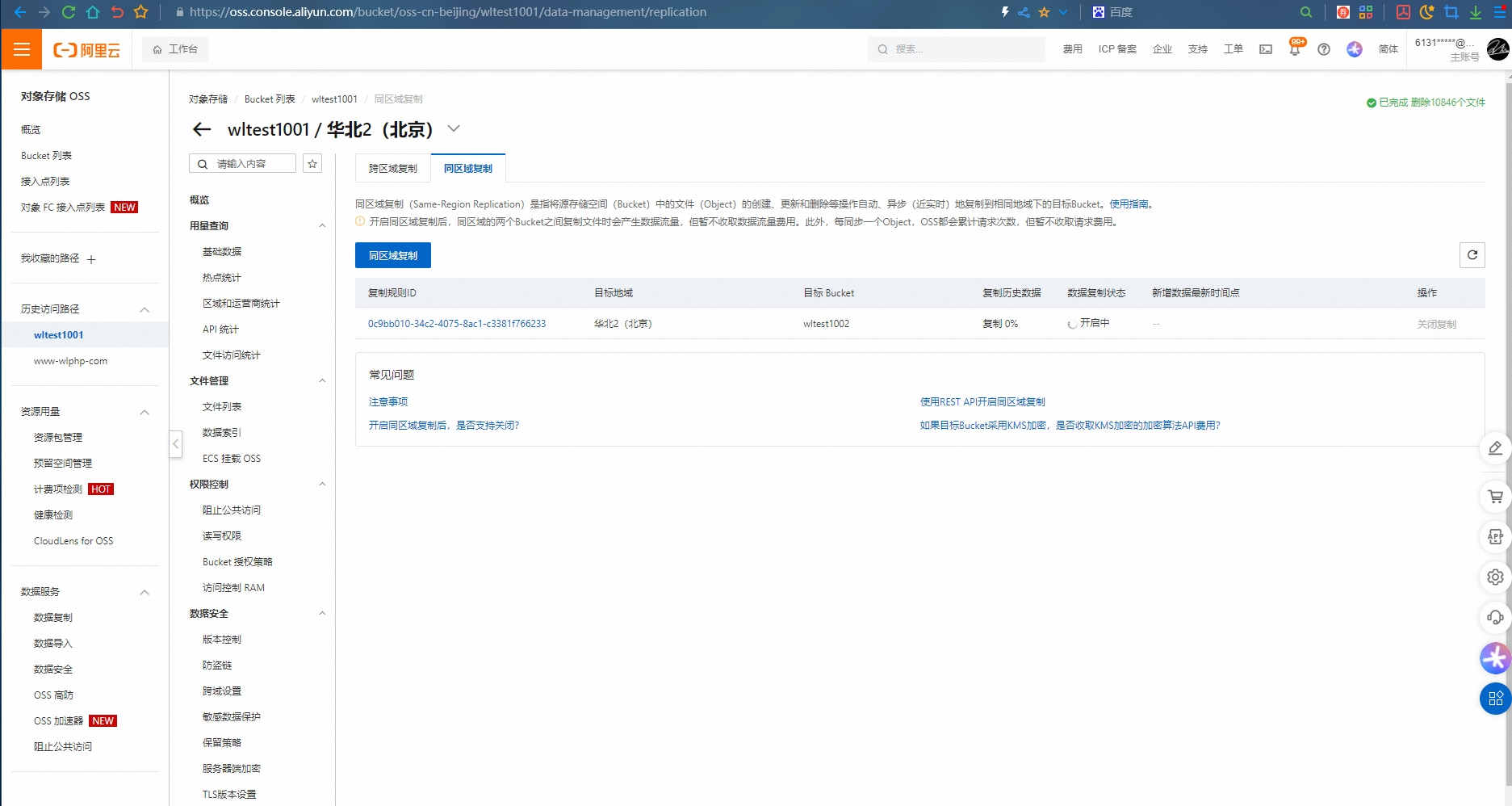Open the browser main menu icon
The width and height of the screenshot is (1512, 806).
tap(1498, 12)
